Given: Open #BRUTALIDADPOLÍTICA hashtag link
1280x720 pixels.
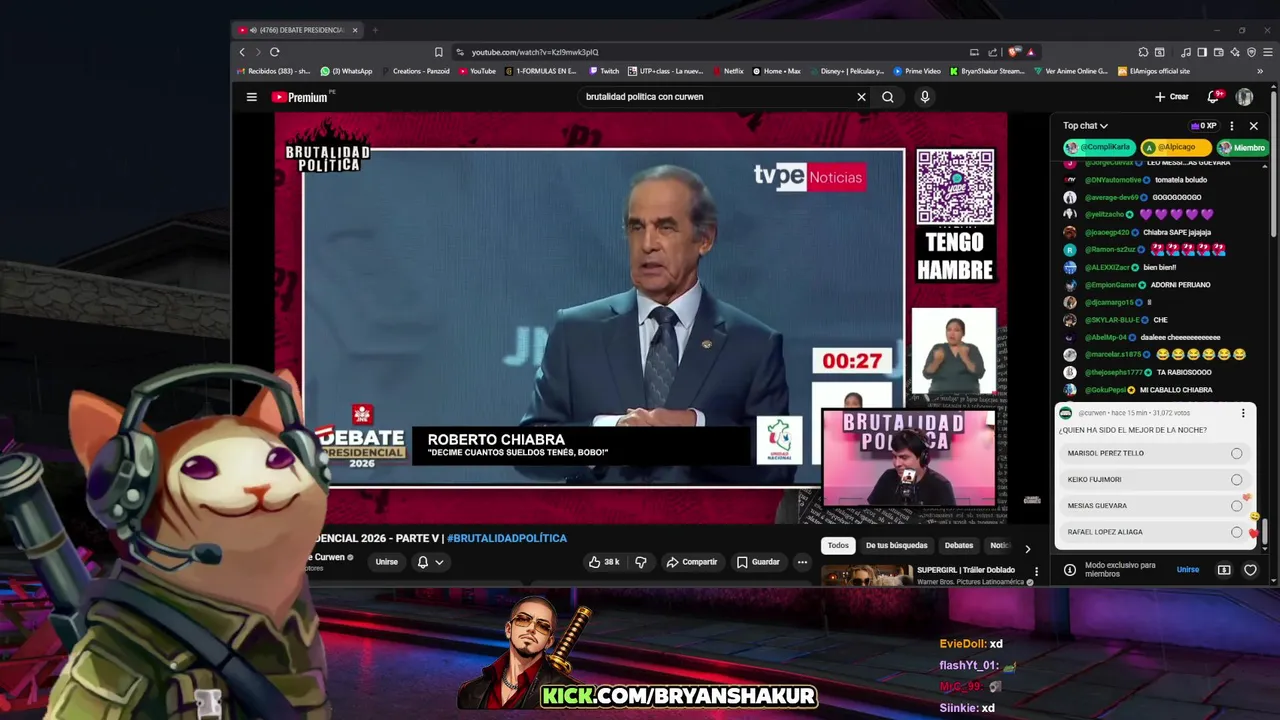Looking at the screenshot, I should click(507, 538).
